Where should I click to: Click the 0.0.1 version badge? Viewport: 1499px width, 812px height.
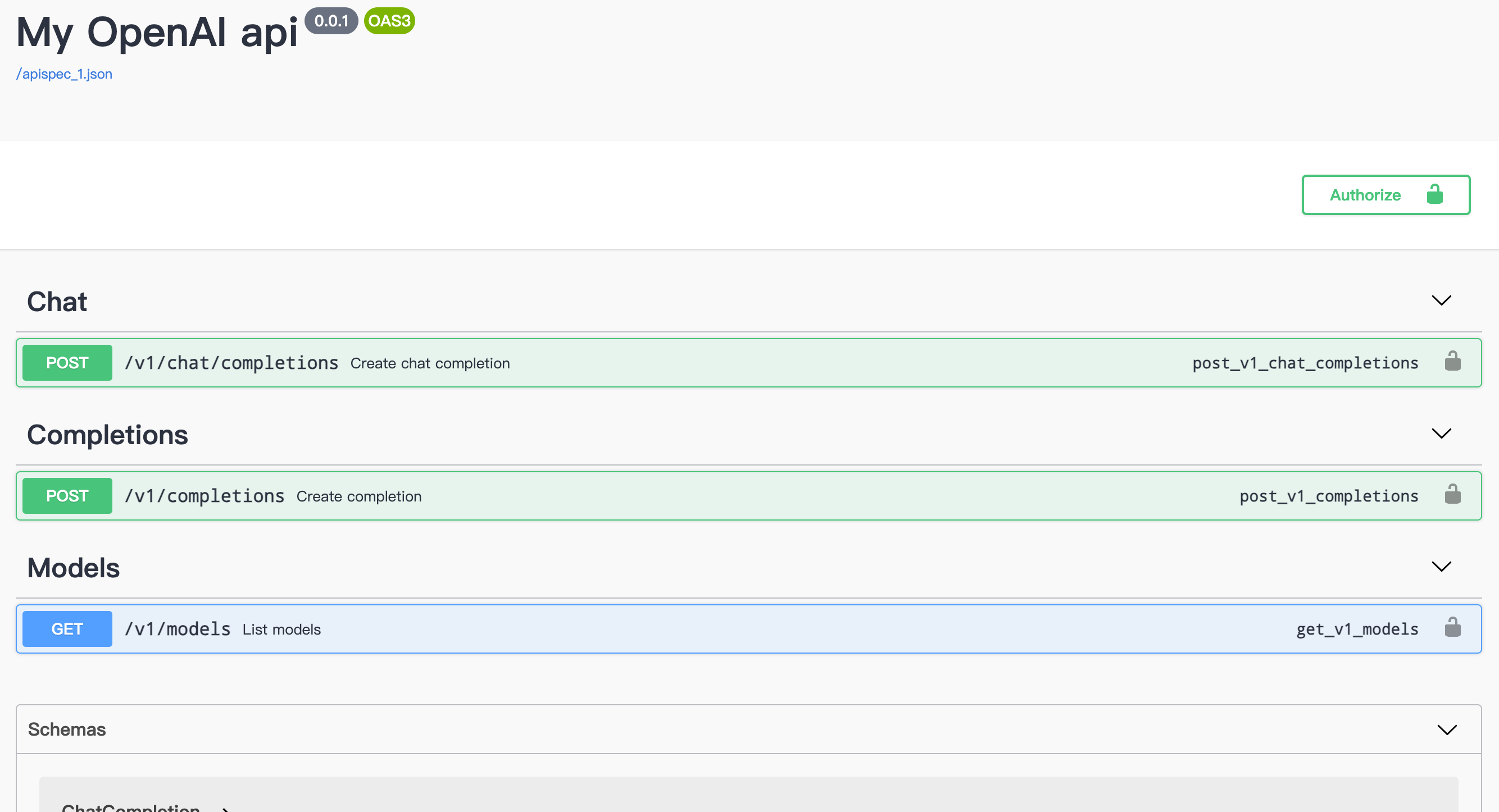click(331, 21)
